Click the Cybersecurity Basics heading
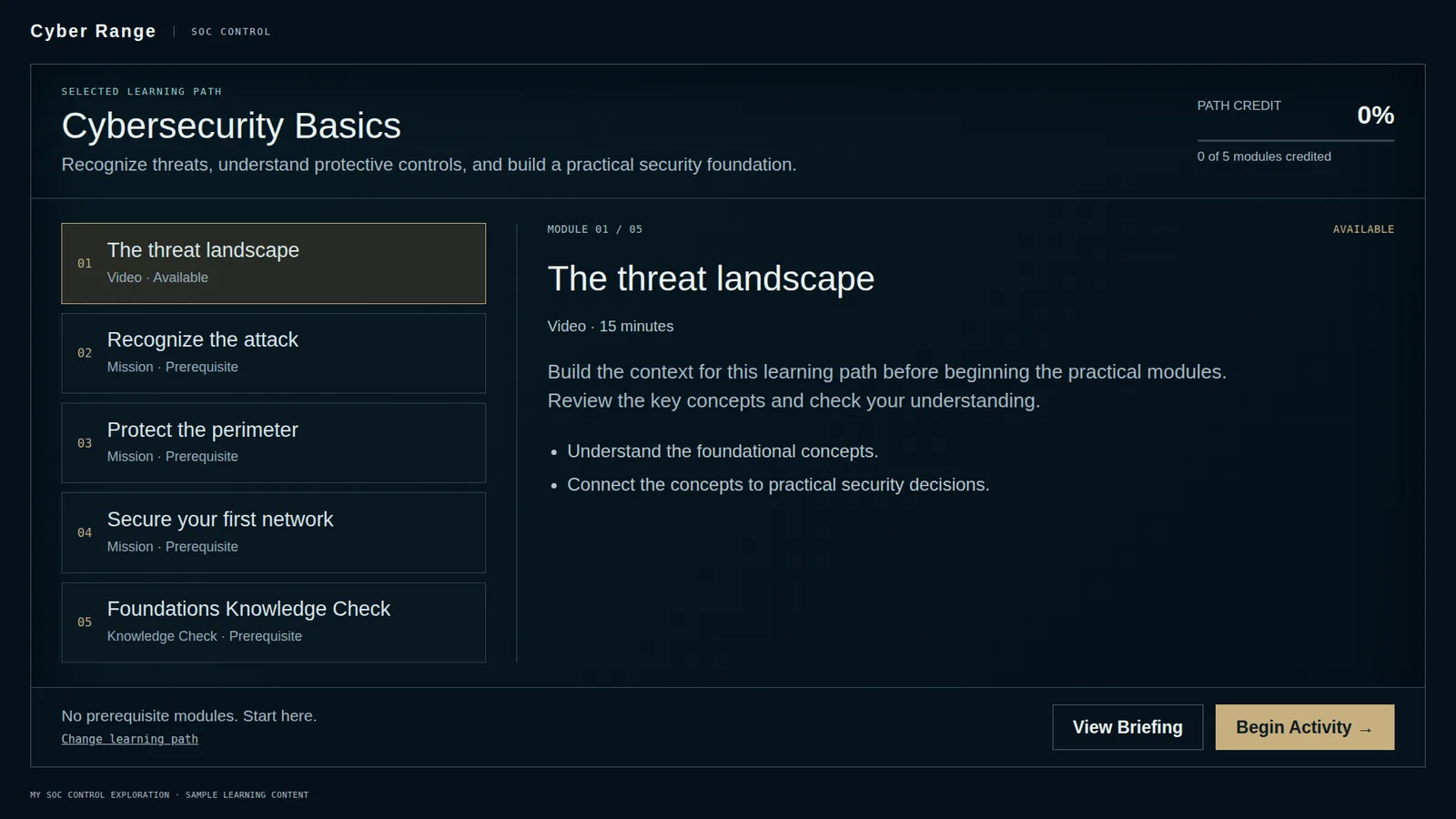 coord(231,126)
